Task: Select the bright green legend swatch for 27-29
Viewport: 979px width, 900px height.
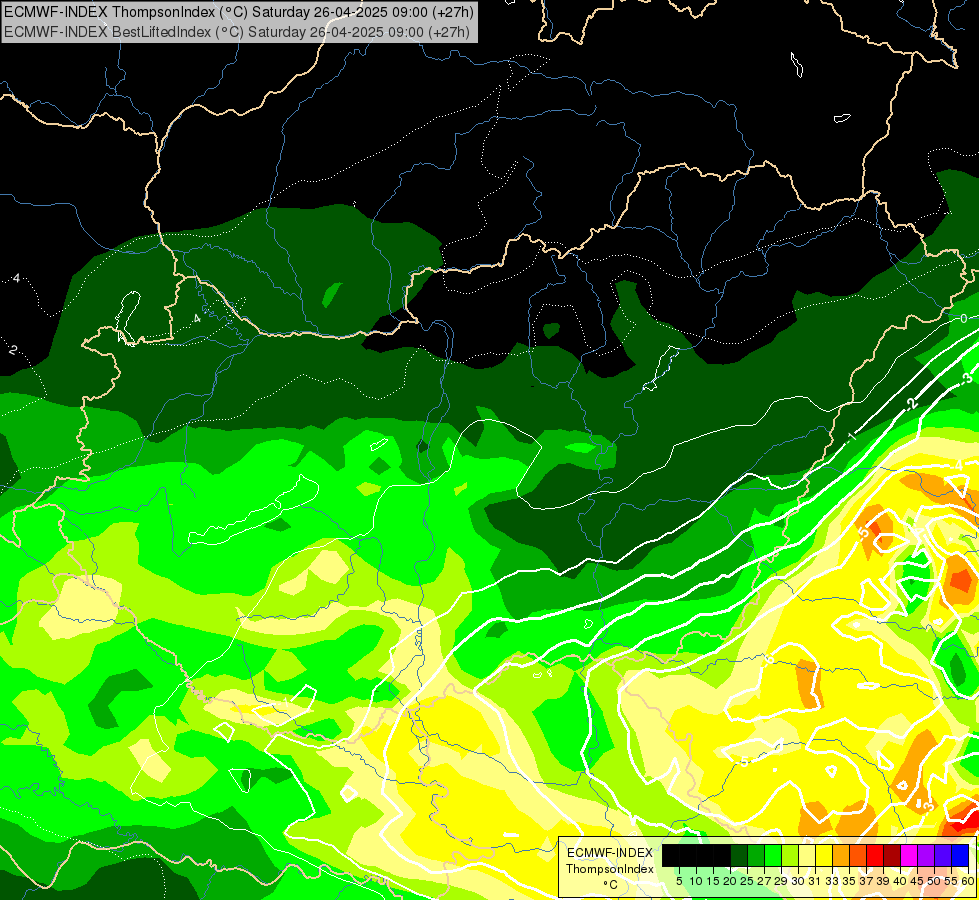Action: click(773, 855)
